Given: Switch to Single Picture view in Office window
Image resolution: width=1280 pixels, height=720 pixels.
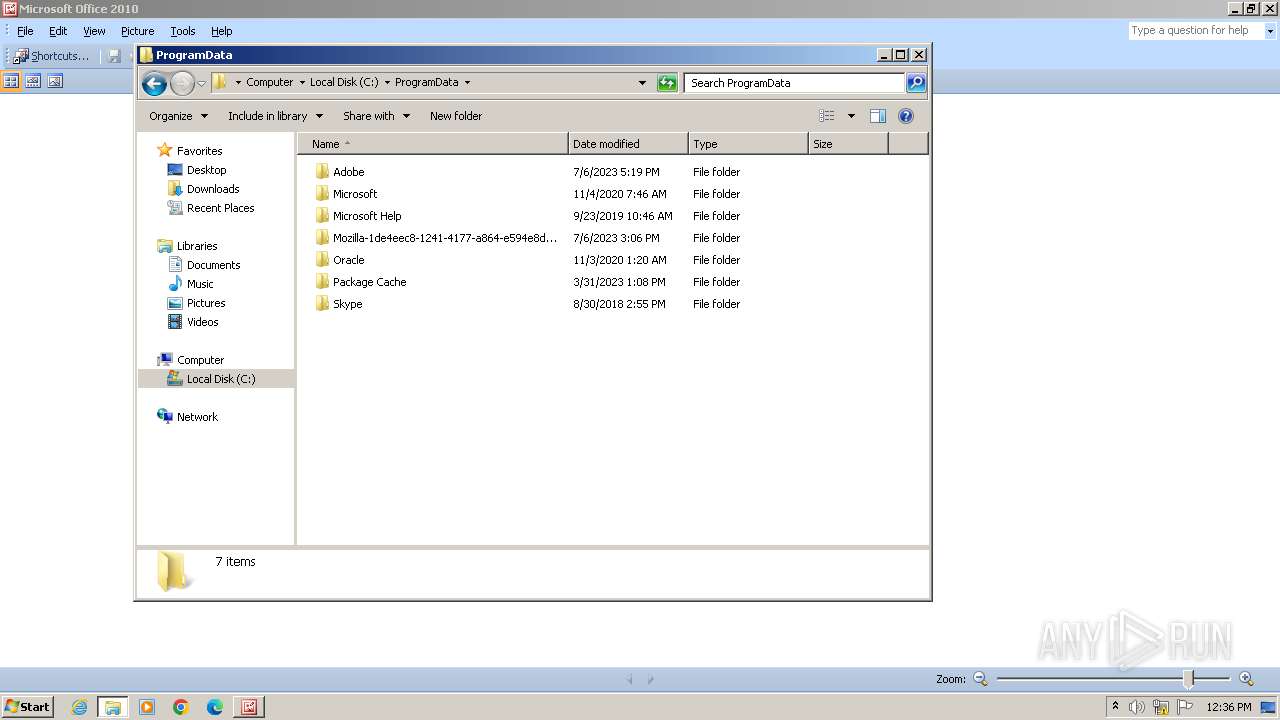Looking at the screenshot, I should coord(55,81).
